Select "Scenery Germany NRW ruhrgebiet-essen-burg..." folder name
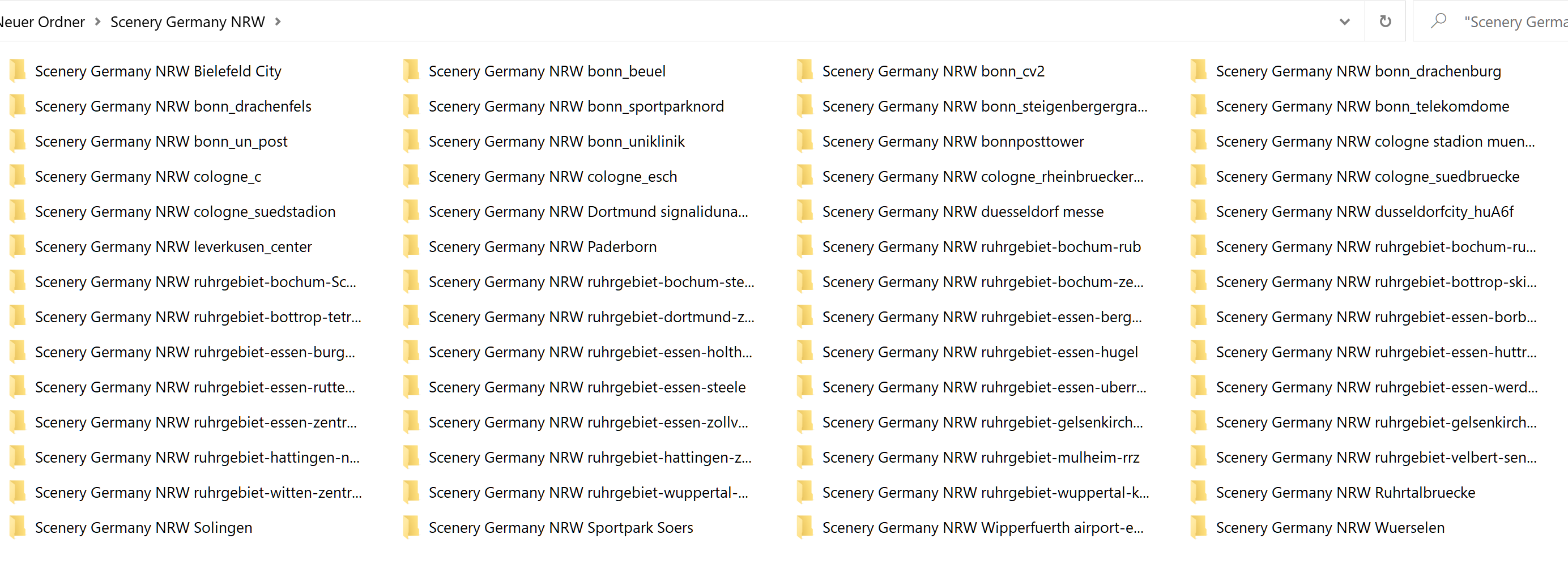This screenshot has height=564, width=1568. pyautogui.click(x=195, y=352)
